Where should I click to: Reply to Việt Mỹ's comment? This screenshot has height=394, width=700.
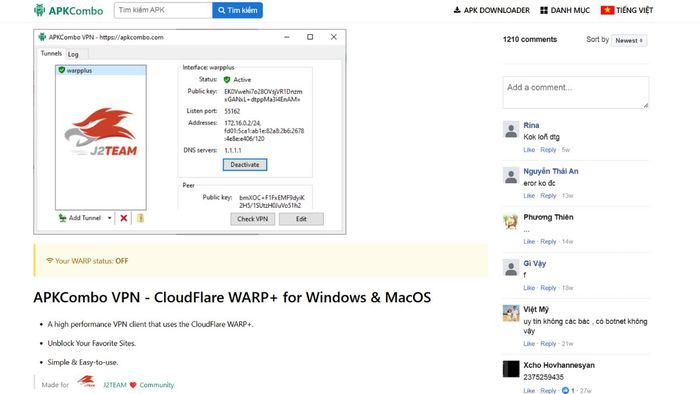[548, 344]
